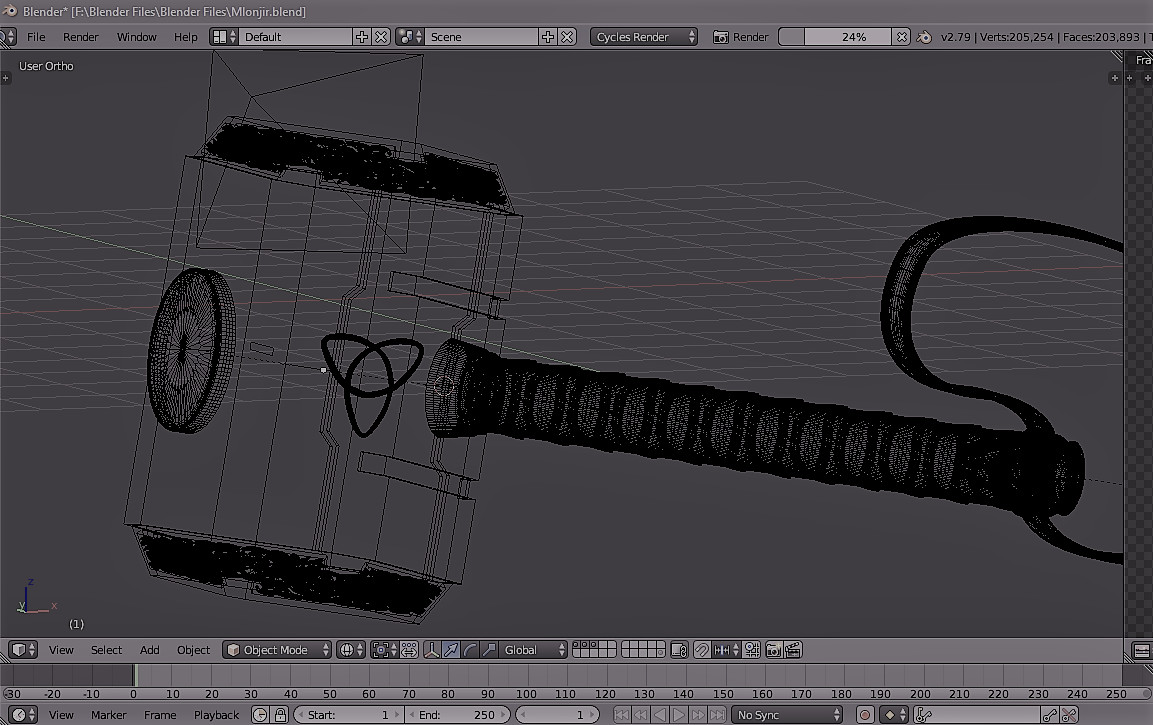Open the Help menu
This screenshot has height=725, width=1153.
pyautogui.click(x=185, y=37)
